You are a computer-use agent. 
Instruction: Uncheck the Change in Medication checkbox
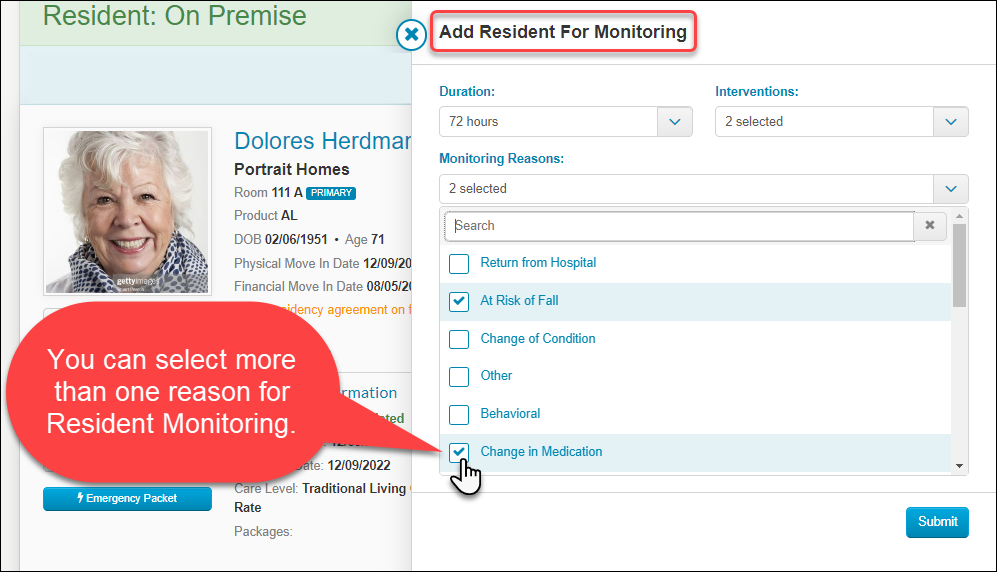click(459, 452)
